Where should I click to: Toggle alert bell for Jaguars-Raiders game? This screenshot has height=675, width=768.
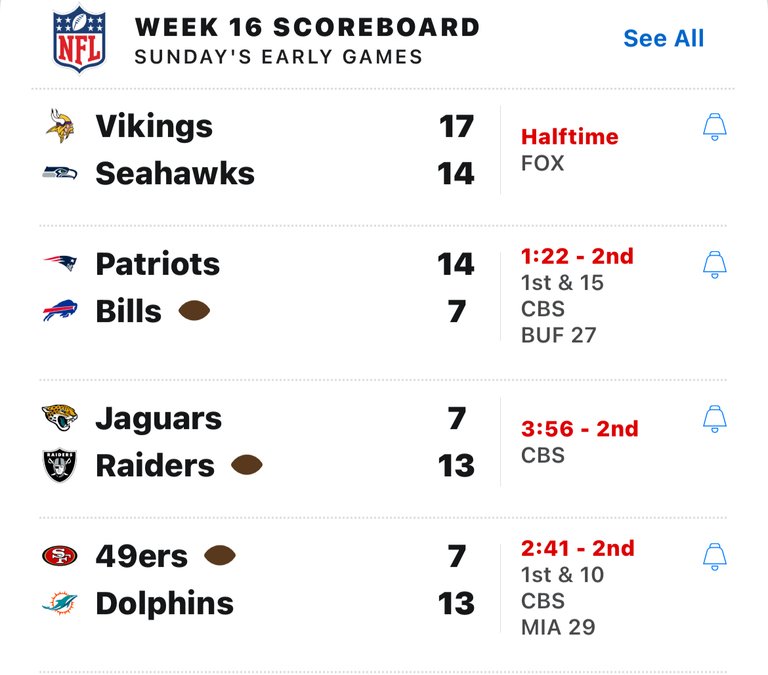715,418
